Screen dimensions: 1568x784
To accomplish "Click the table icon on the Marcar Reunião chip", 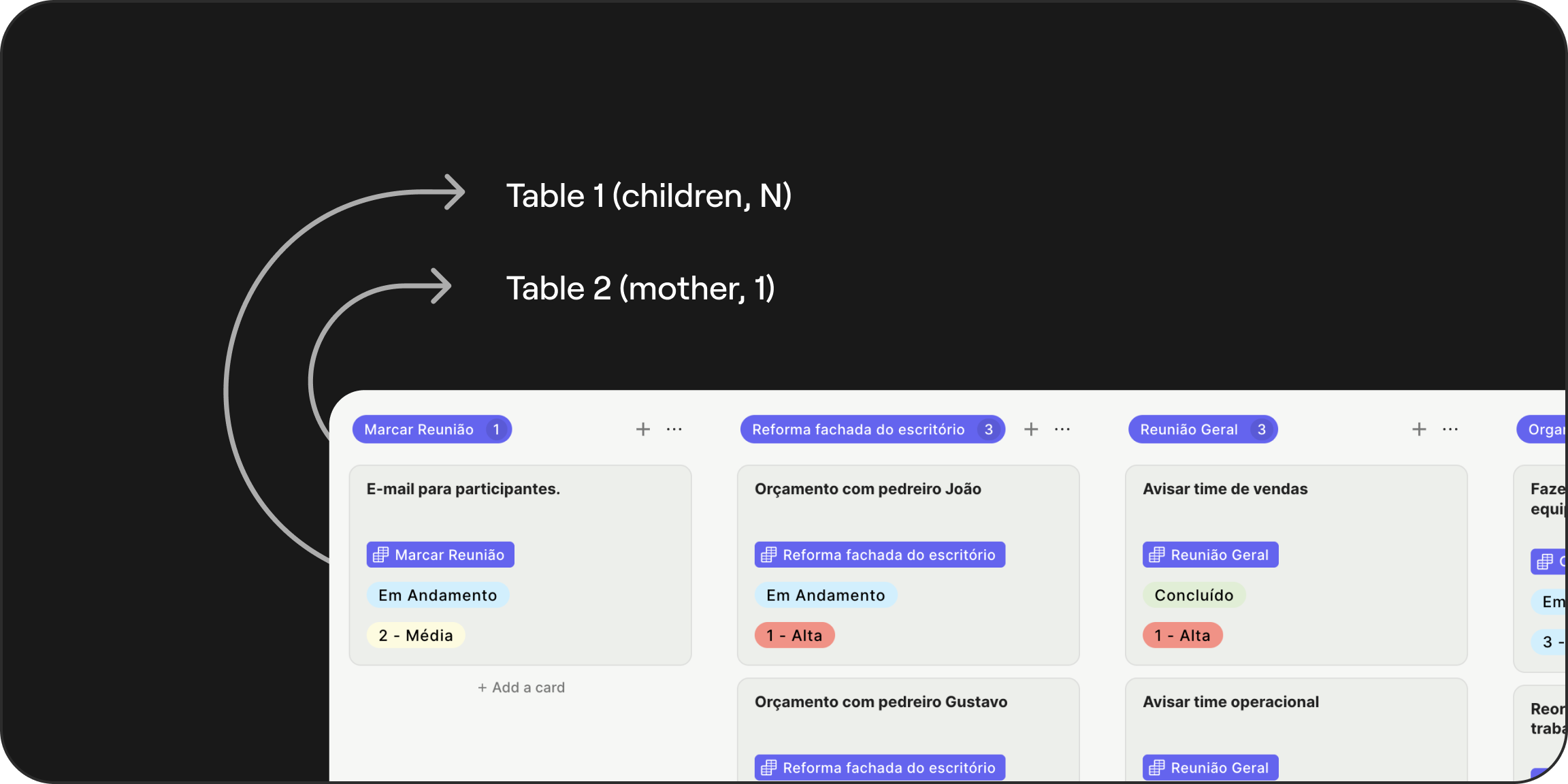I will [x=381, y=554].
